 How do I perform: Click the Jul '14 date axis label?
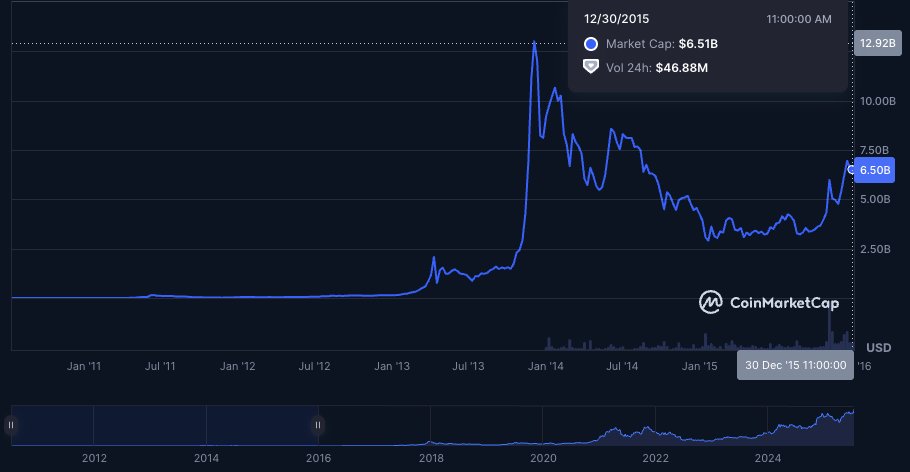tap(622, 366)
